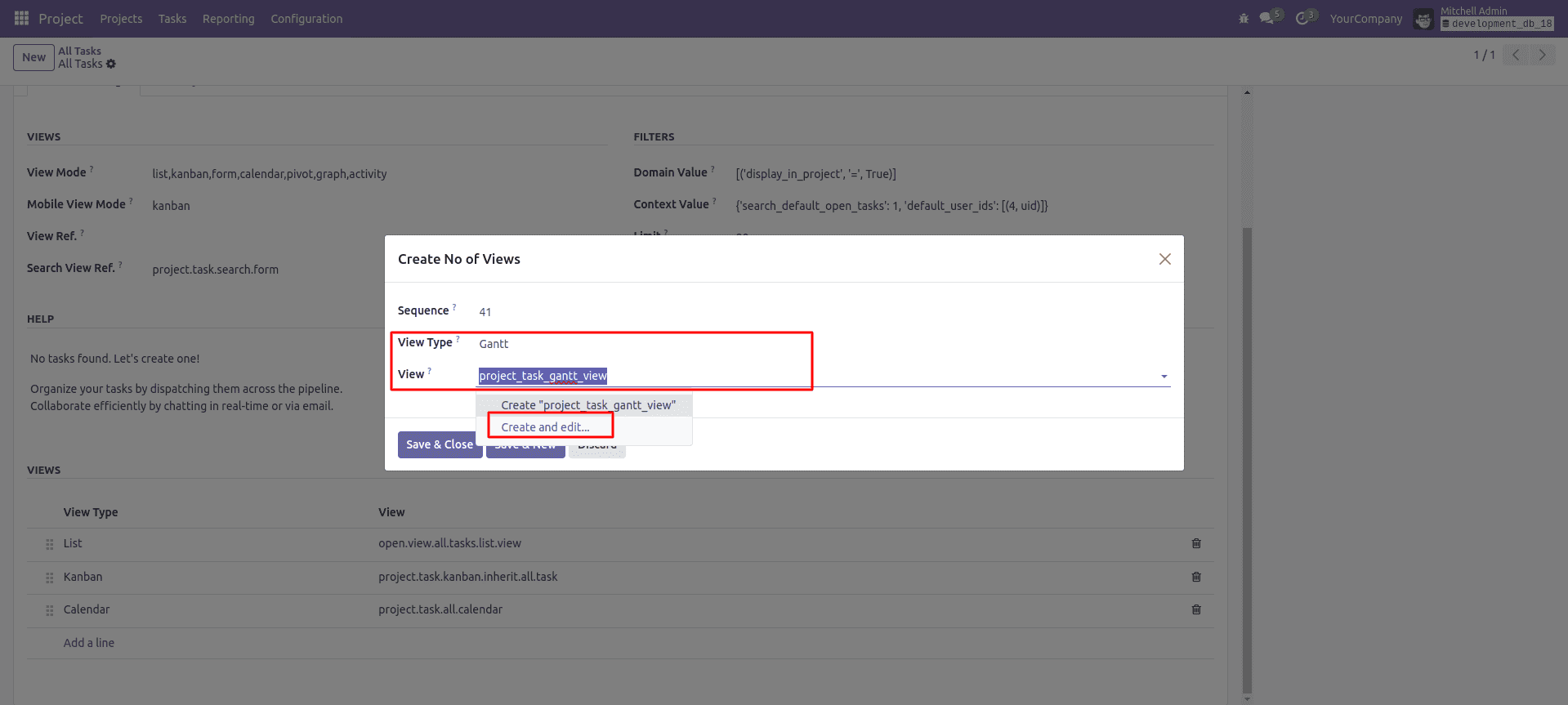Click project.task.kanban.inherit.all.task cell
The width and height of the screenshot is (1568, 705).
coord(467,577)
